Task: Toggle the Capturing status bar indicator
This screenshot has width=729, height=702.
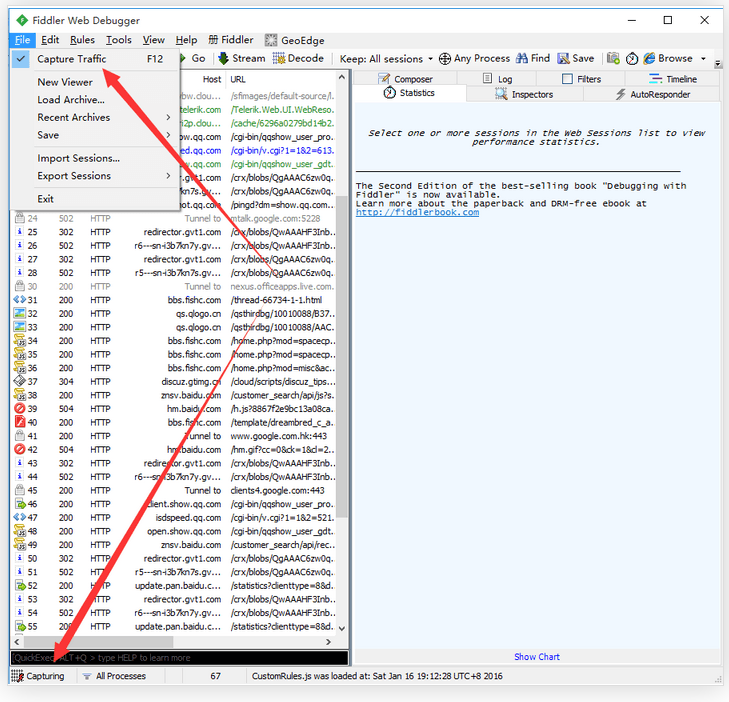Action: 38,676
